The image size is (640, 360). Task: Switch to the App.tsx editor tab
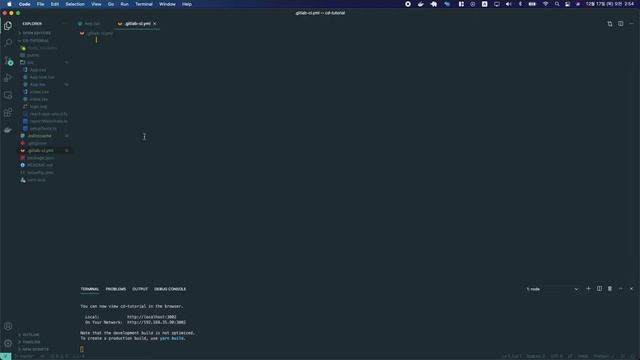pyautogui.click(x=92, y=24)
